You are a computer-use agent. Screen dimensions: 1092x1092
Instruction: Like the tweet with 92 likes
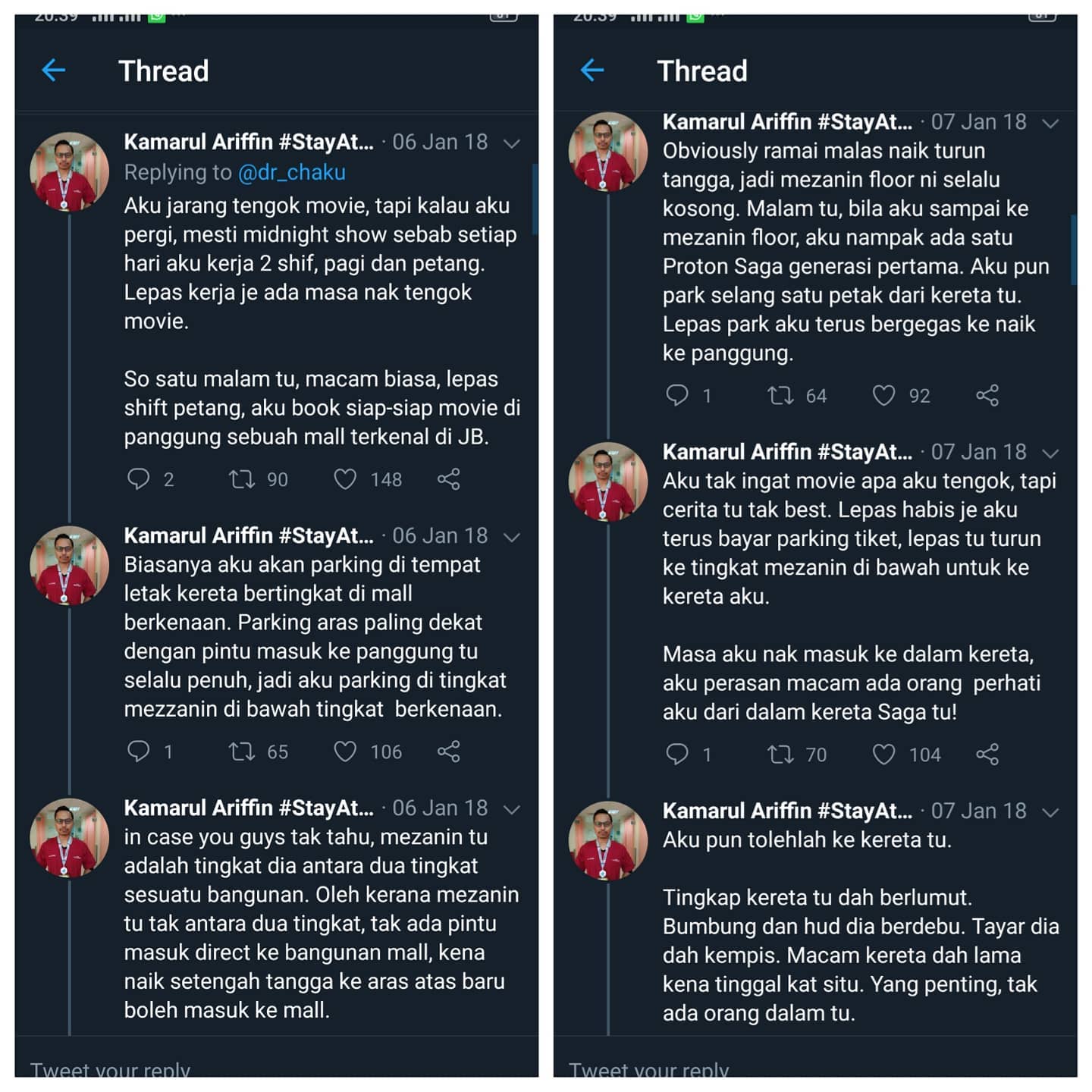pos(883,395)
